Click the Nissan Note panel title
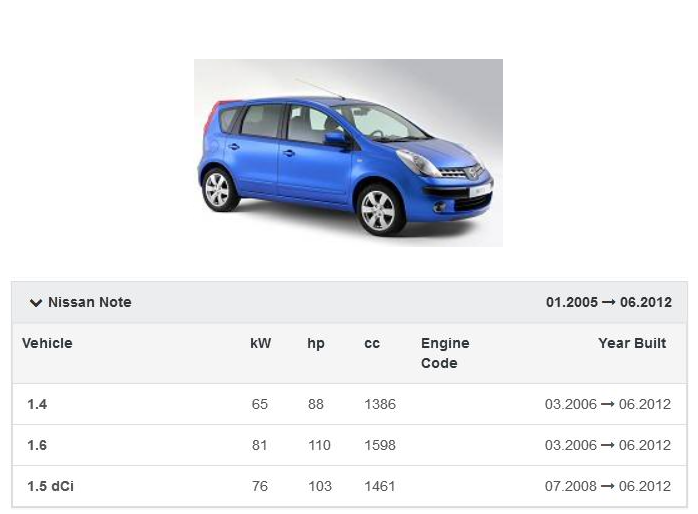Screen dimensions: 698x514 coord(89,303)
